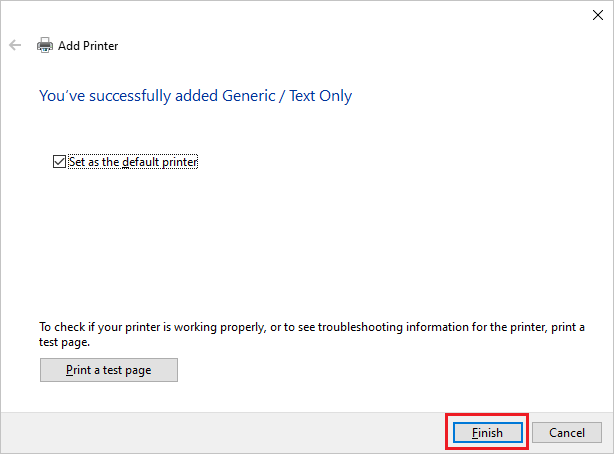Screen dimensions: 614x454
Task: Click the successfully added Generic / Text Only heading
Action: click(x=195, y=96)
